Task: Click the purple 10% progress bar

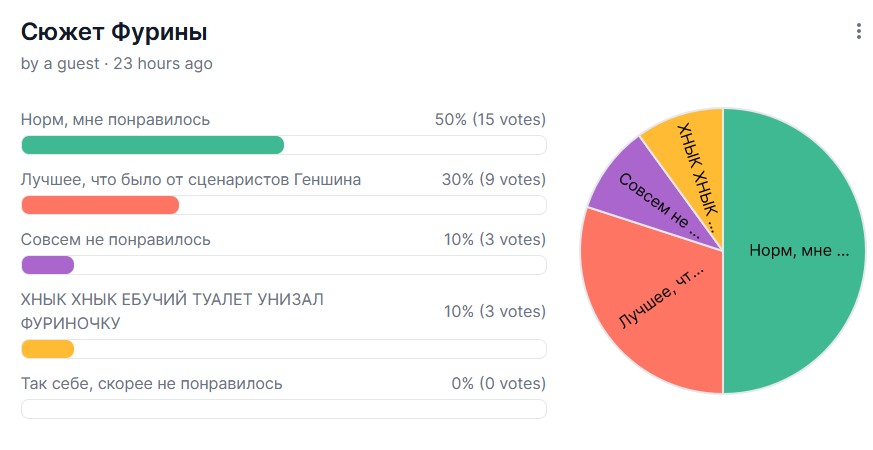Action: click(x=48, y=265)
